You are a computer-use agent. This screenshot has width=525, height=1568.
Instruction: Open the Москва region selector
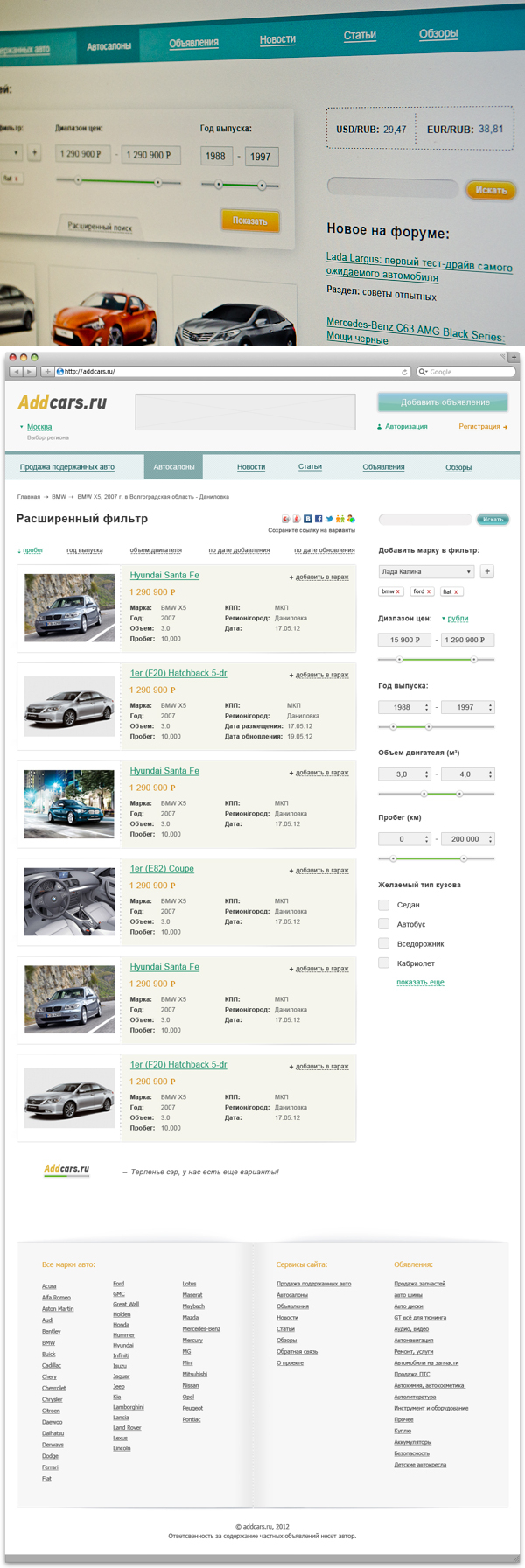36,427
